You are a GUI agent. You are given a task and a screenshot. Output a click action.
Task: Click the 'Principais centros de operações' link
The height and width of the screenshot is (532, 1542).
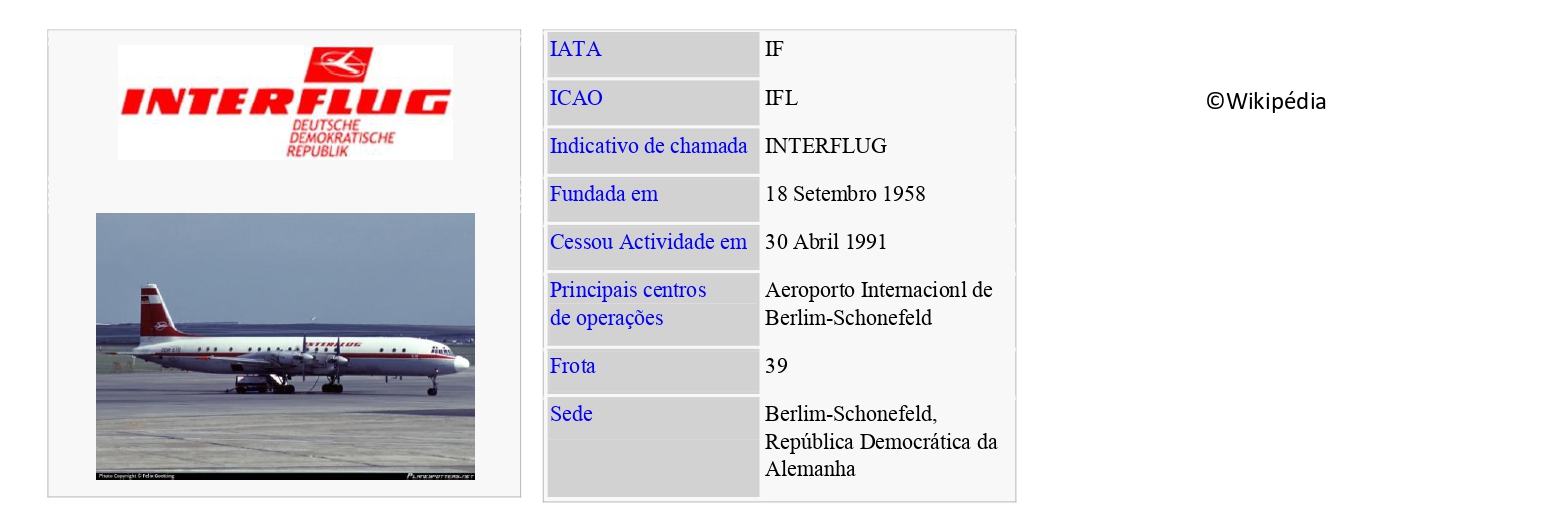click(627, 304)
